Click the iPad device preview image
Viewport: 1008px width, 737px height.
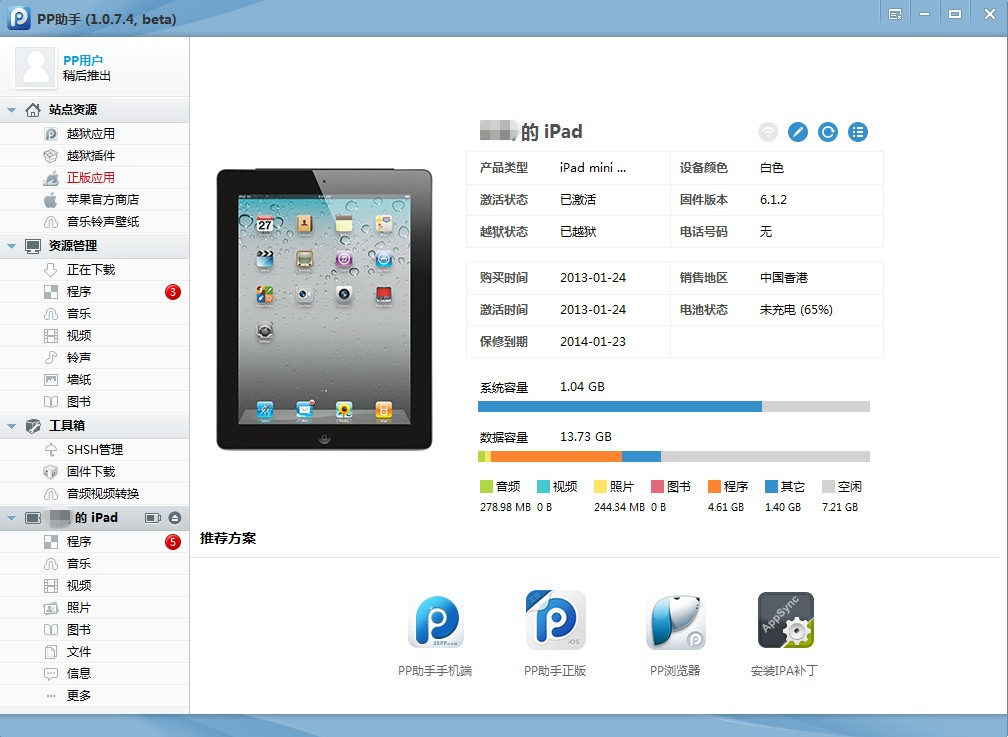(324, 309)
